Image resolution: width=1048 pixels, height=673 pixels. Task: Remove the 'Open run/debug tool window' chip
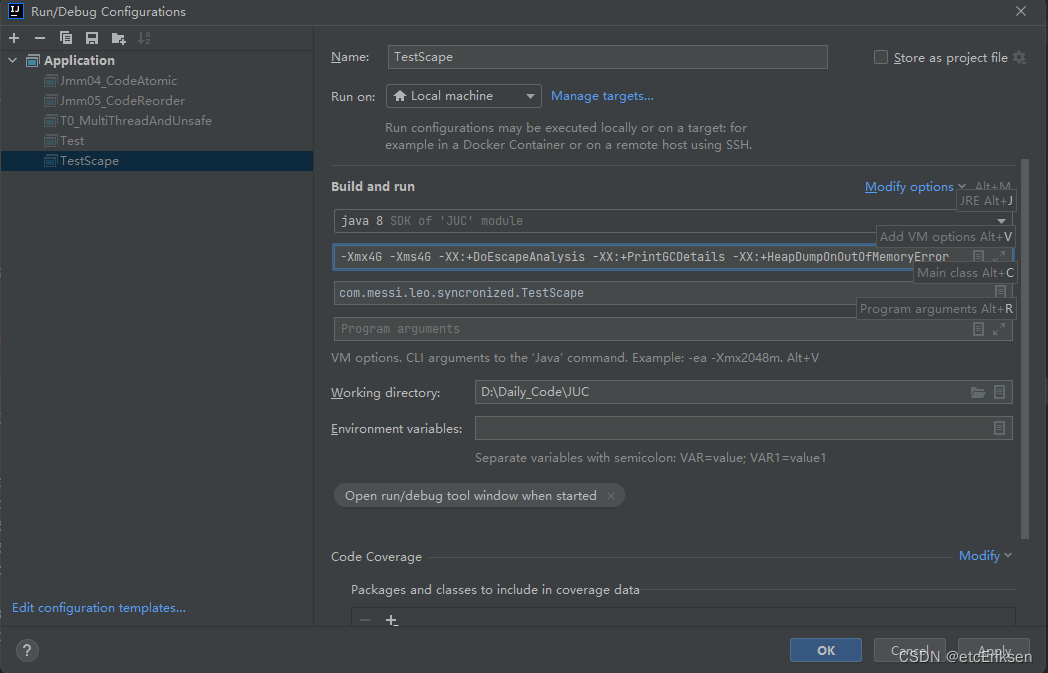pos(610,496)
